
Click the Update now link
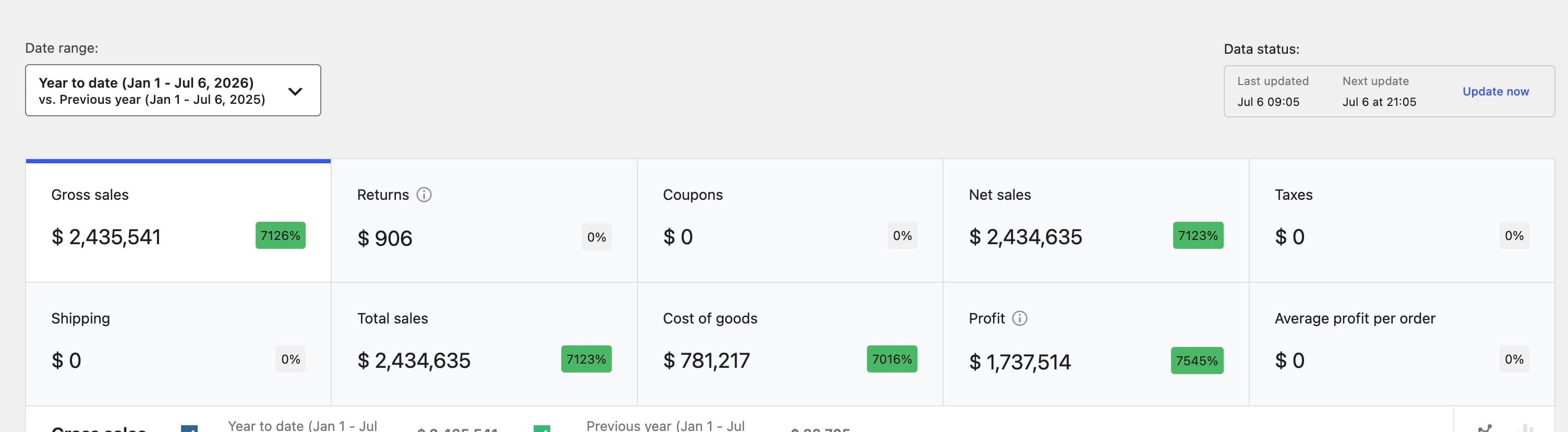(x=1495, y=91)
